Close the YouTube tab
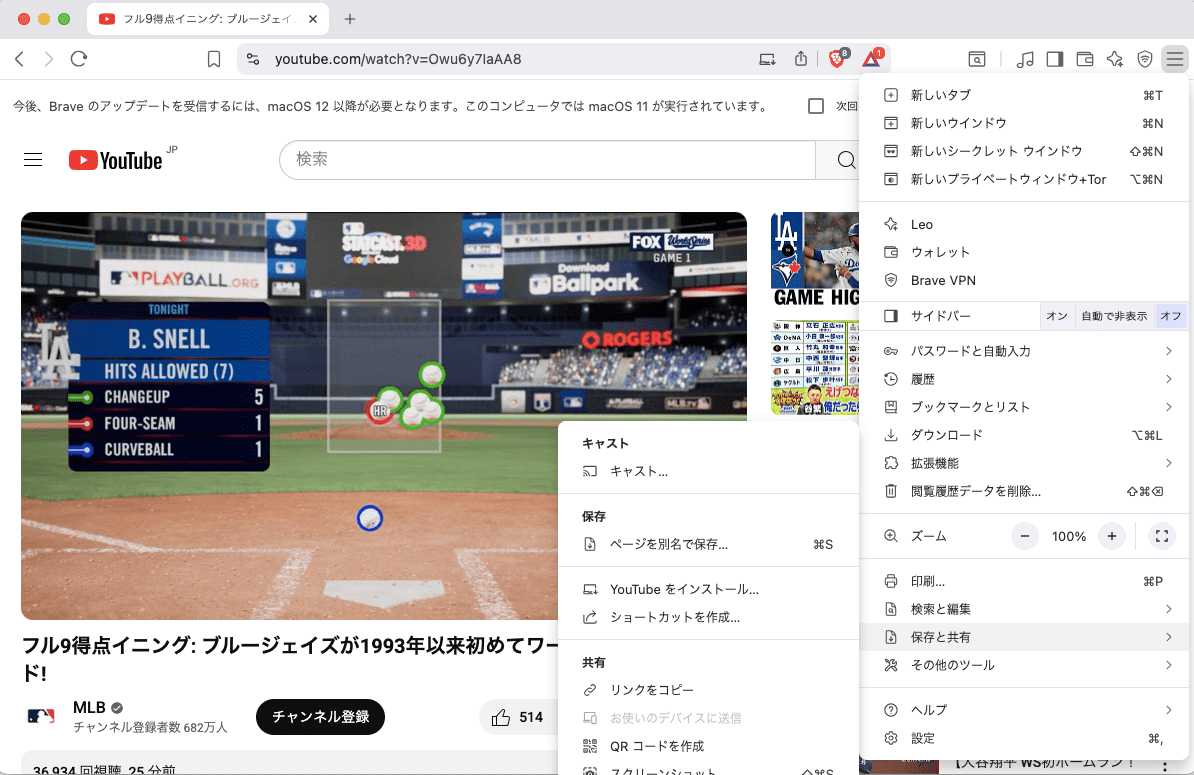Viewport: 1194px width, 775px height. pos(313,19)
